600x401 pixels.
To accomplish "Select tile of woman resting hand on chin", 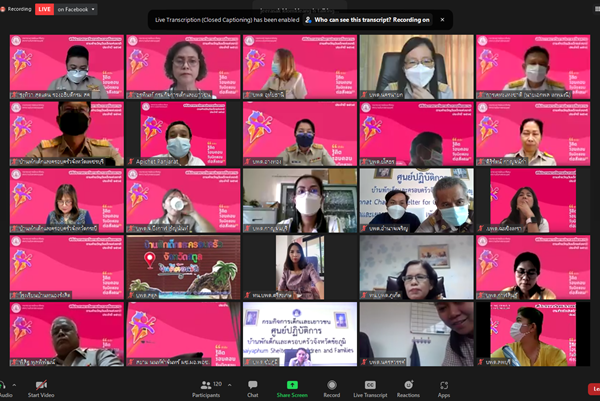I will point(533,200).
